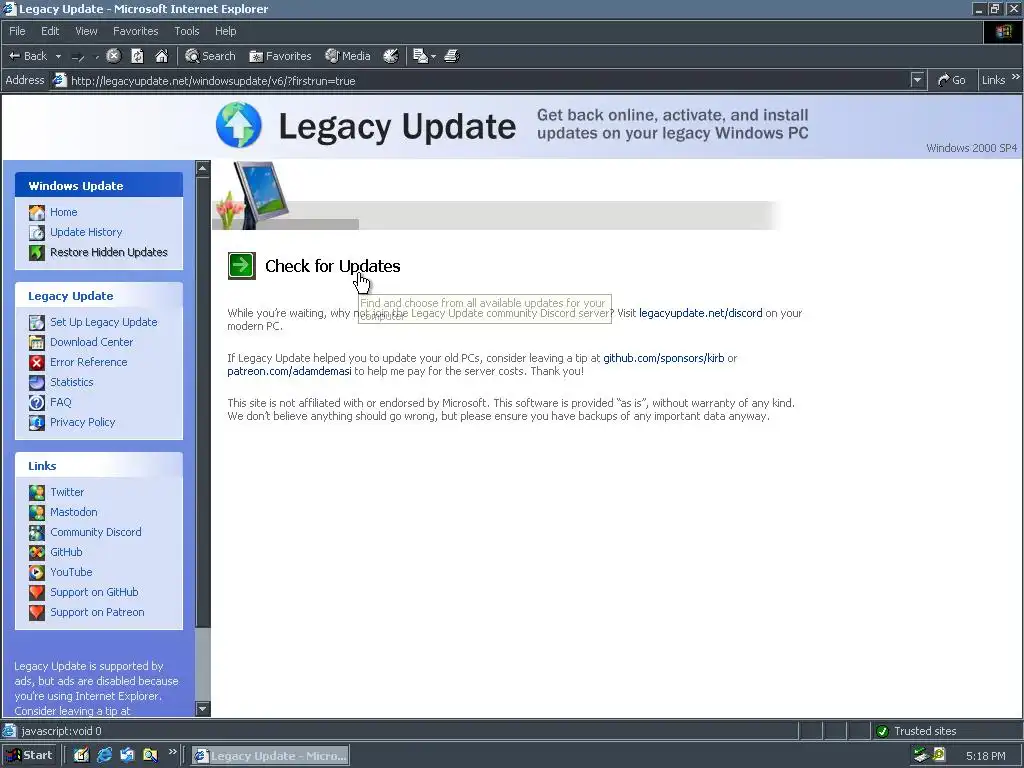Screen dimensions: 1024x768
Task: Select the Legacy Update taskbar button
Action: coord(270,756)
